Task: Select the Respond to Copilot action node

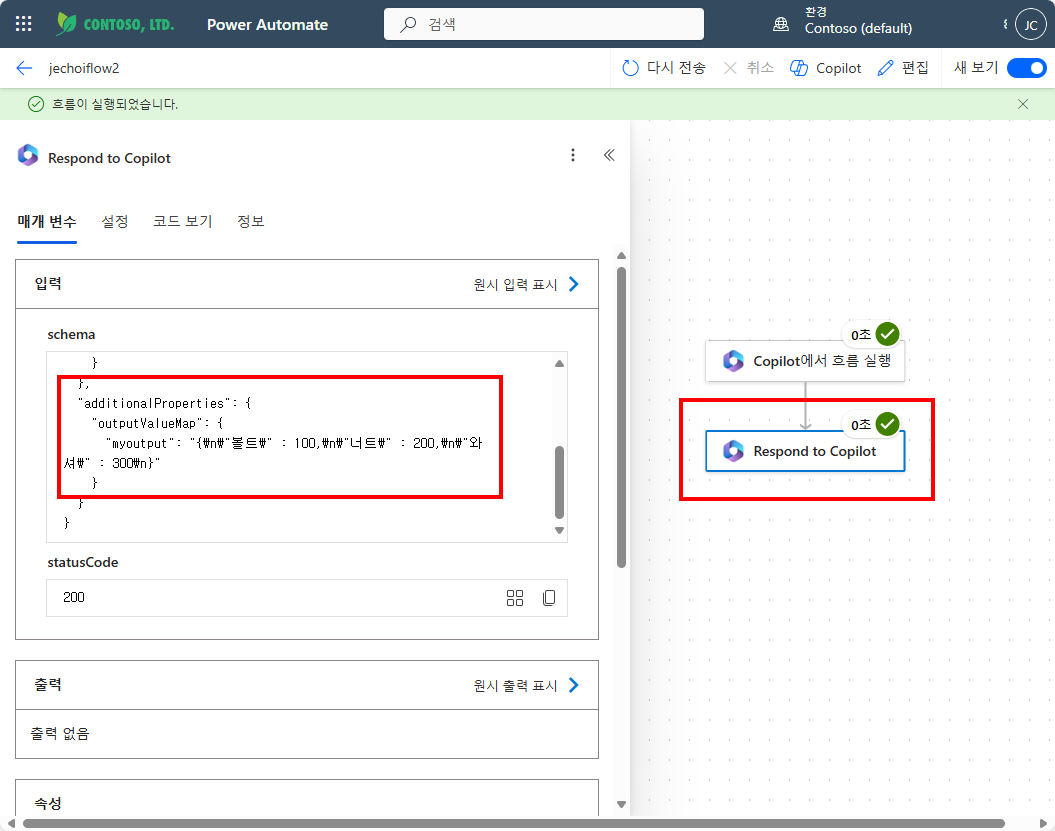Action: (805, 451)
